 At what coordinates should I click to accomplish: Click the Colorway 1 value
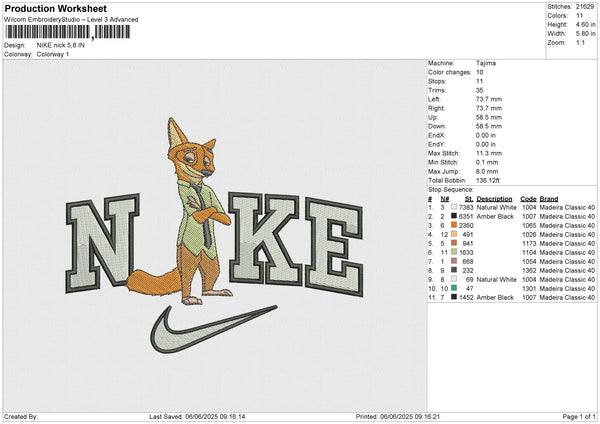click(x=53, y=54)
